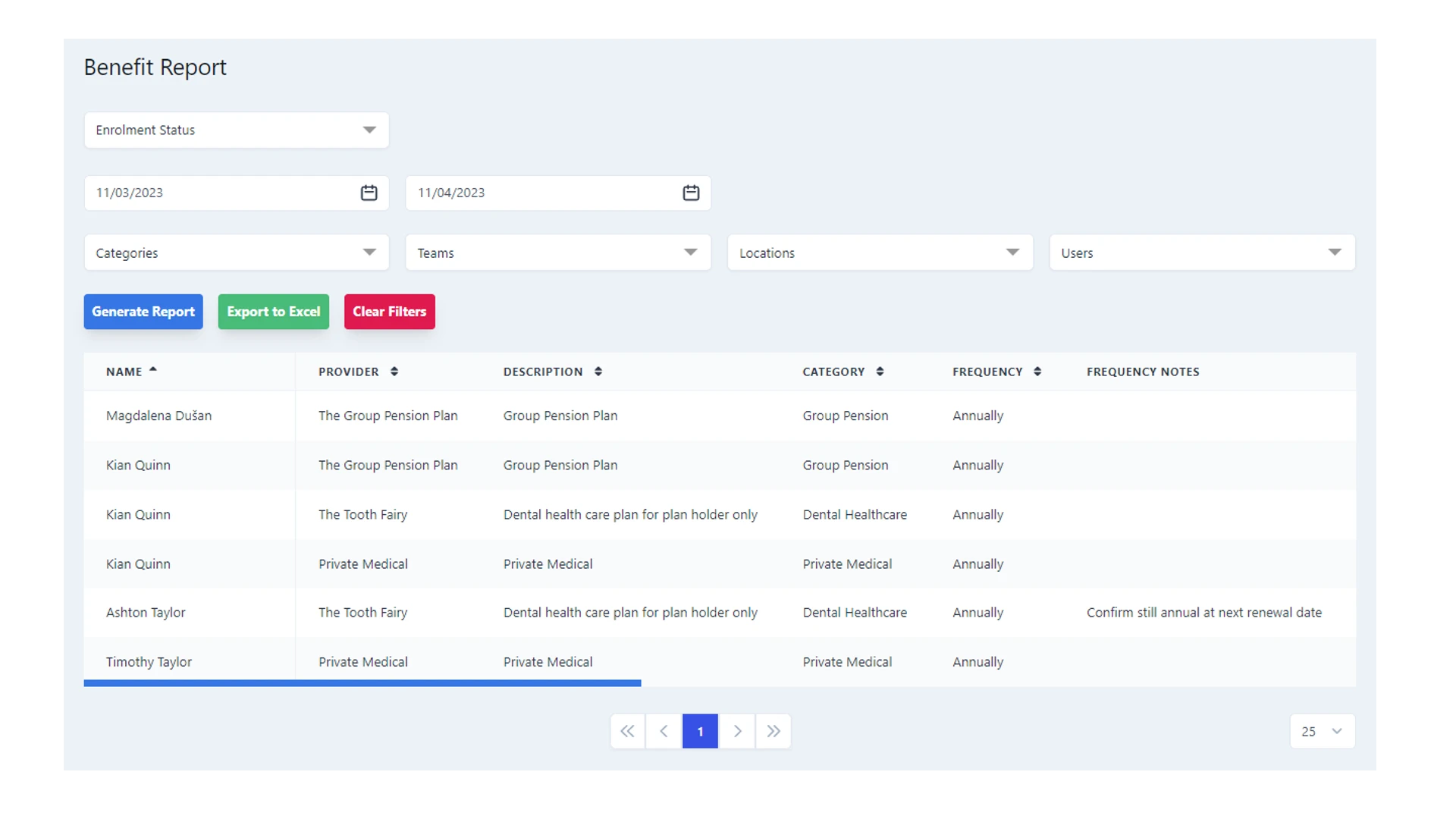Sort table by Frequency column arrows
The image size is (1456, 819).
point(1037,372)
